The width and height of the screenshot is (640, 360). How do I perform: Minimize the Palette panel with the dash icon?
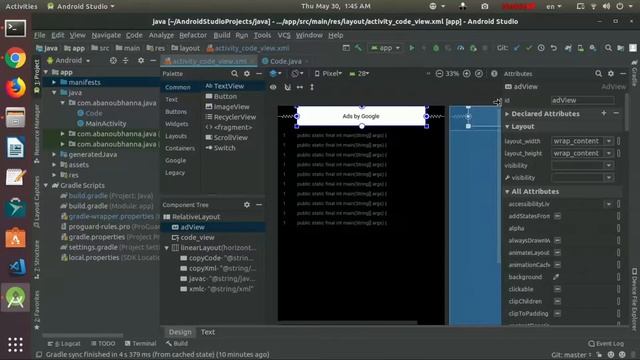pyautogui.click(x=259, y=73)
